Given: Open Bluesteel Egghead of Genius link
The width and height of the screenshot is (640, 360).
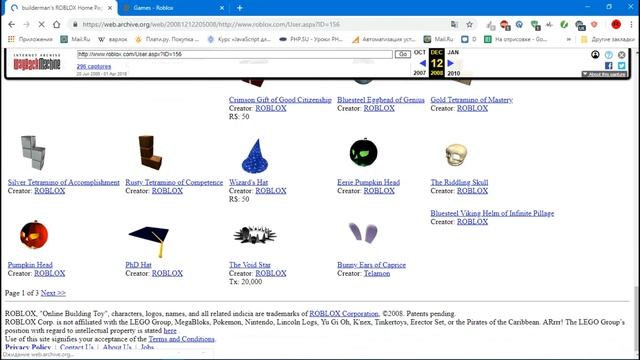Looking at the screenshot, I should coord(381,100).
